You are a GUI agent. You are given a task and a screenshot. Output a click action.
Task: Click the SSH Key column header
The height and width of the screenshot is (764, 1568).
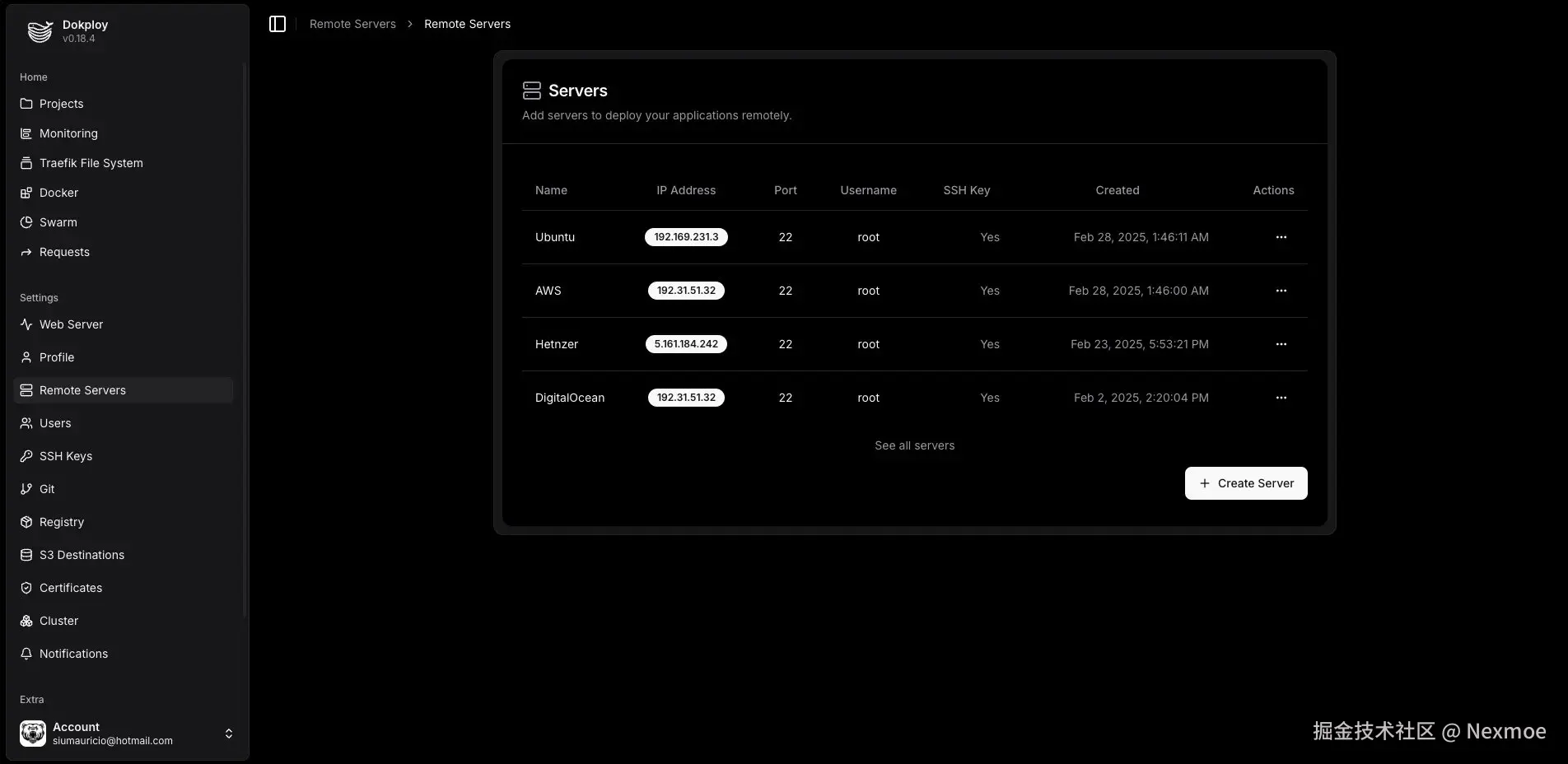(x=967, y=190)
